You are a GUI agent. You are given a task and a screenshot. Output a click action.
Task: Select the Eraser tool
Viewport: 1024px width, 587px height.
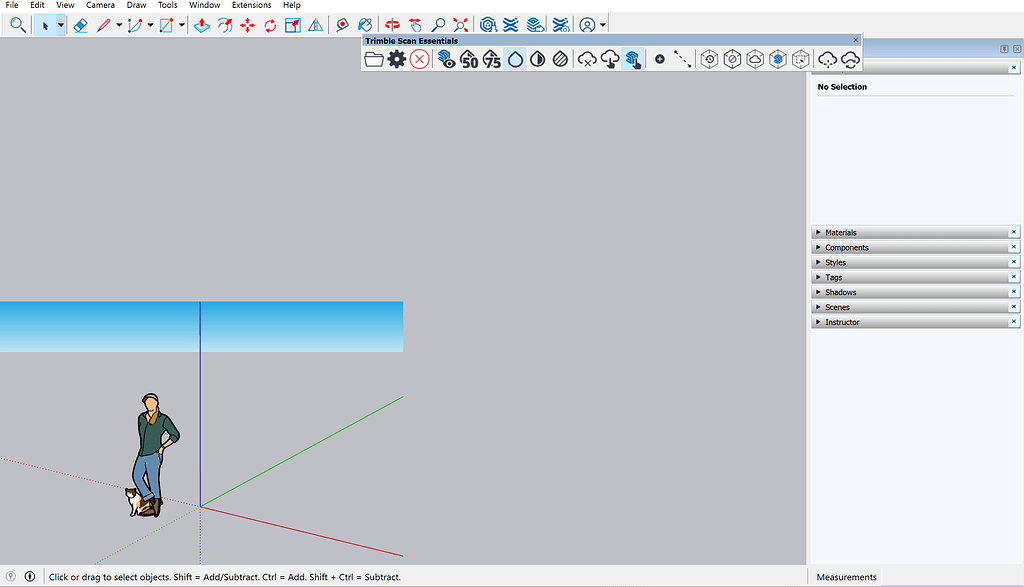point(80,24)
